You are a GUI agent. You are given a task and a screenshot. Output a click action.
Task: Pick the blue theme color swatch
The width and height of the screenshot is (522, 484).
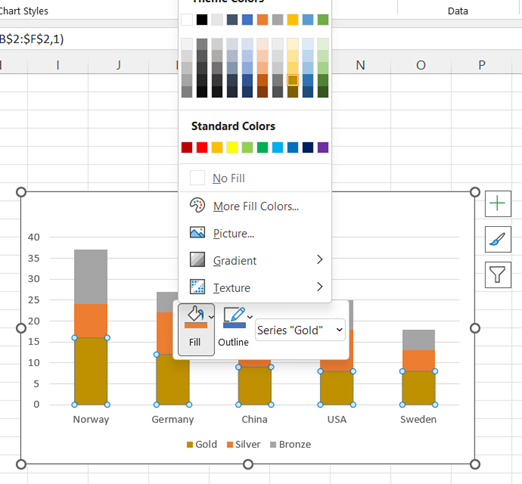point(247,20)
